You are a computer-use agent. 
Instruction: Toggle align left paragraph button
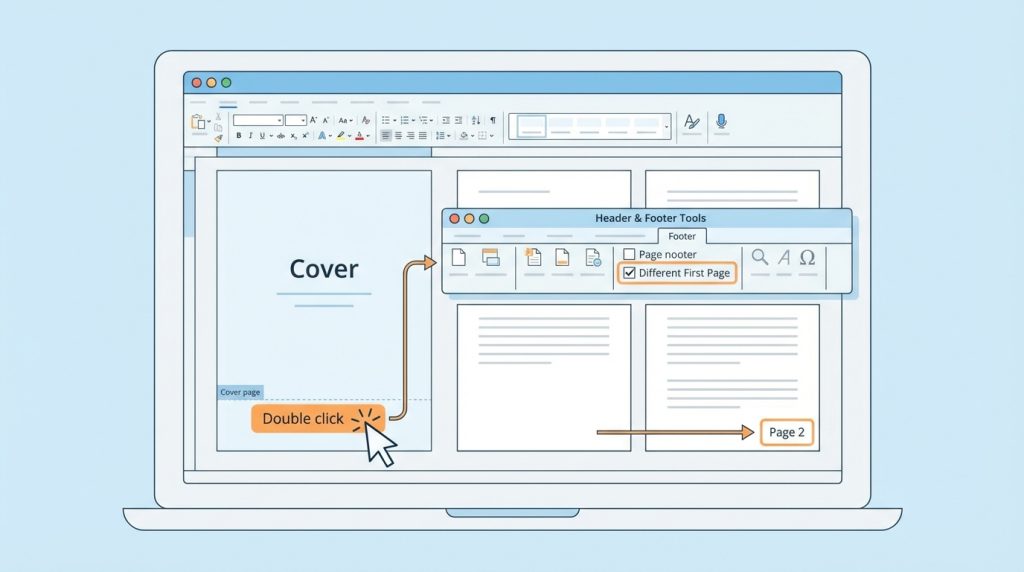coord(386,136)
